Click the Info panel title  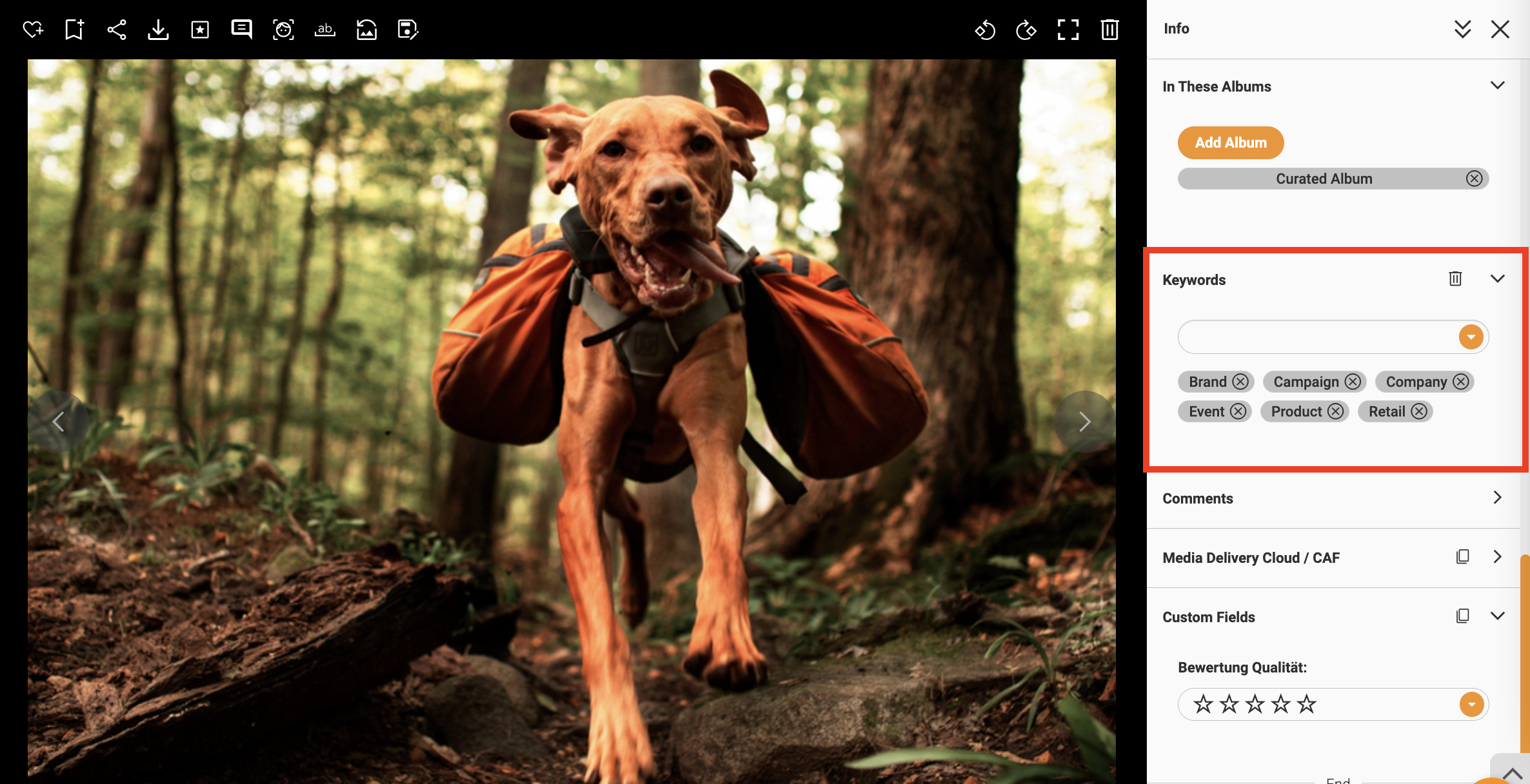[1176, 29]
